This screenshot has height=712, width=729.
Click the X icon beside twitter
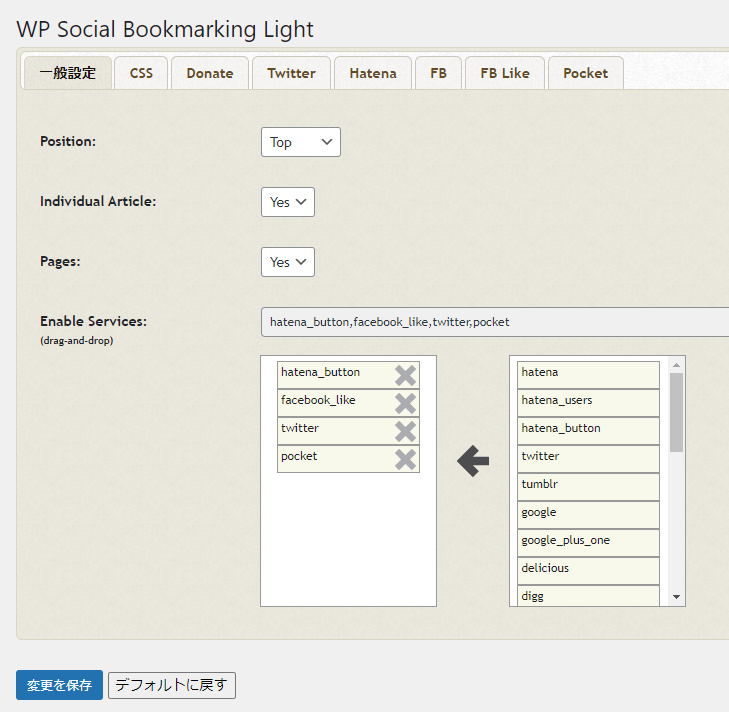pos(405,432)
